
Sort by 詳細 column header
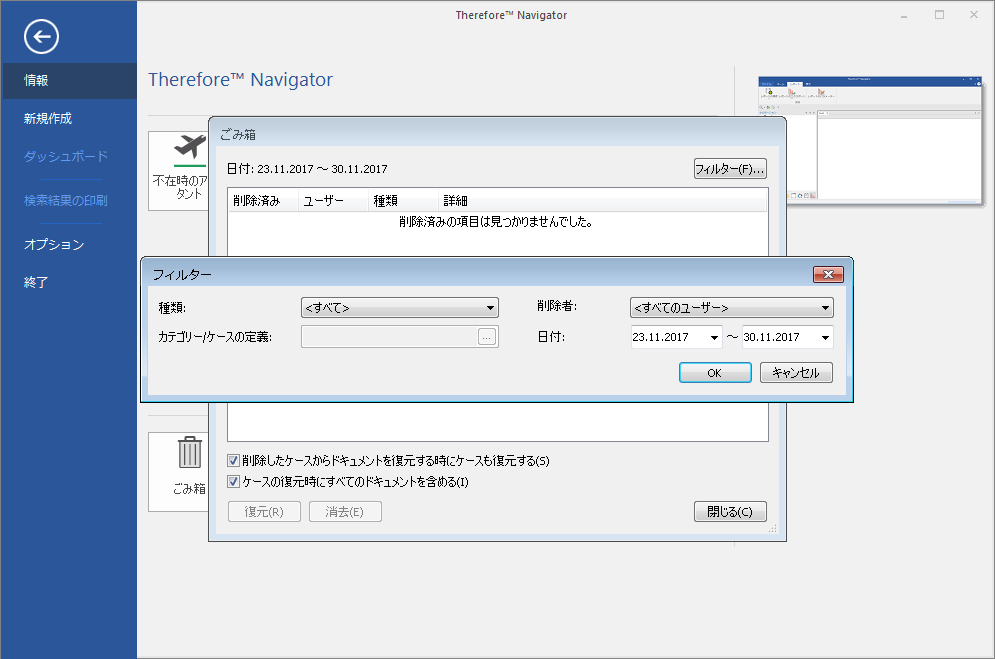[602, 200]
